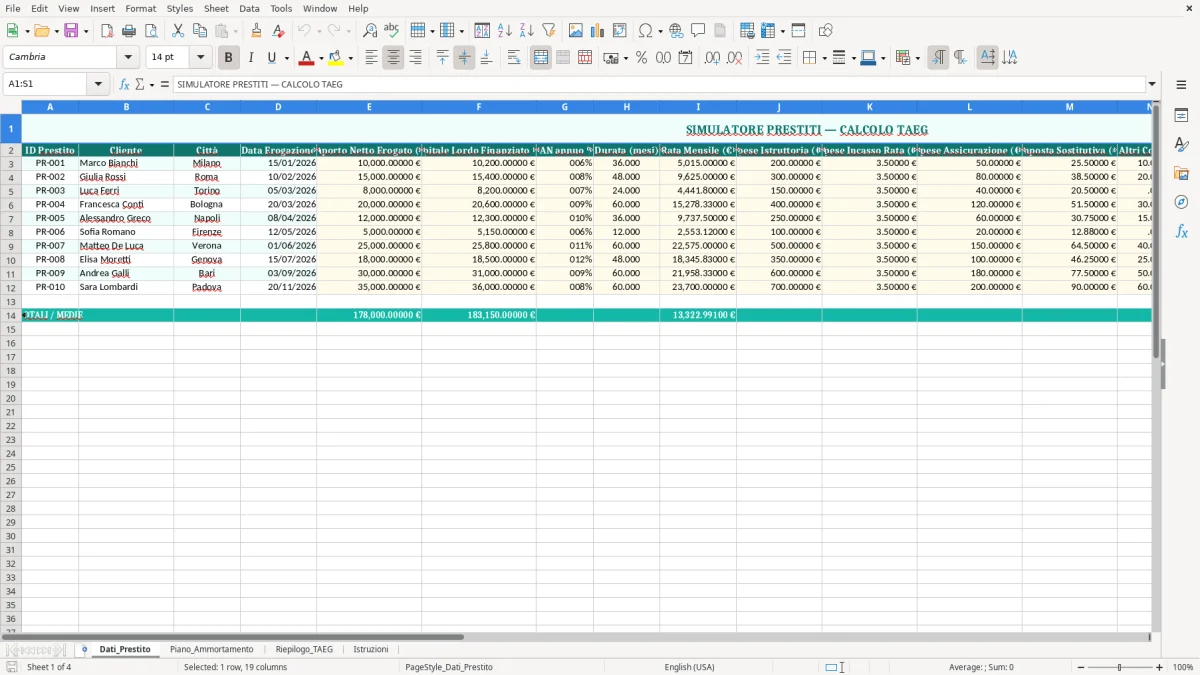Click the font color red A swatch
1200x675 pixels.
click(x=307, y=58)
